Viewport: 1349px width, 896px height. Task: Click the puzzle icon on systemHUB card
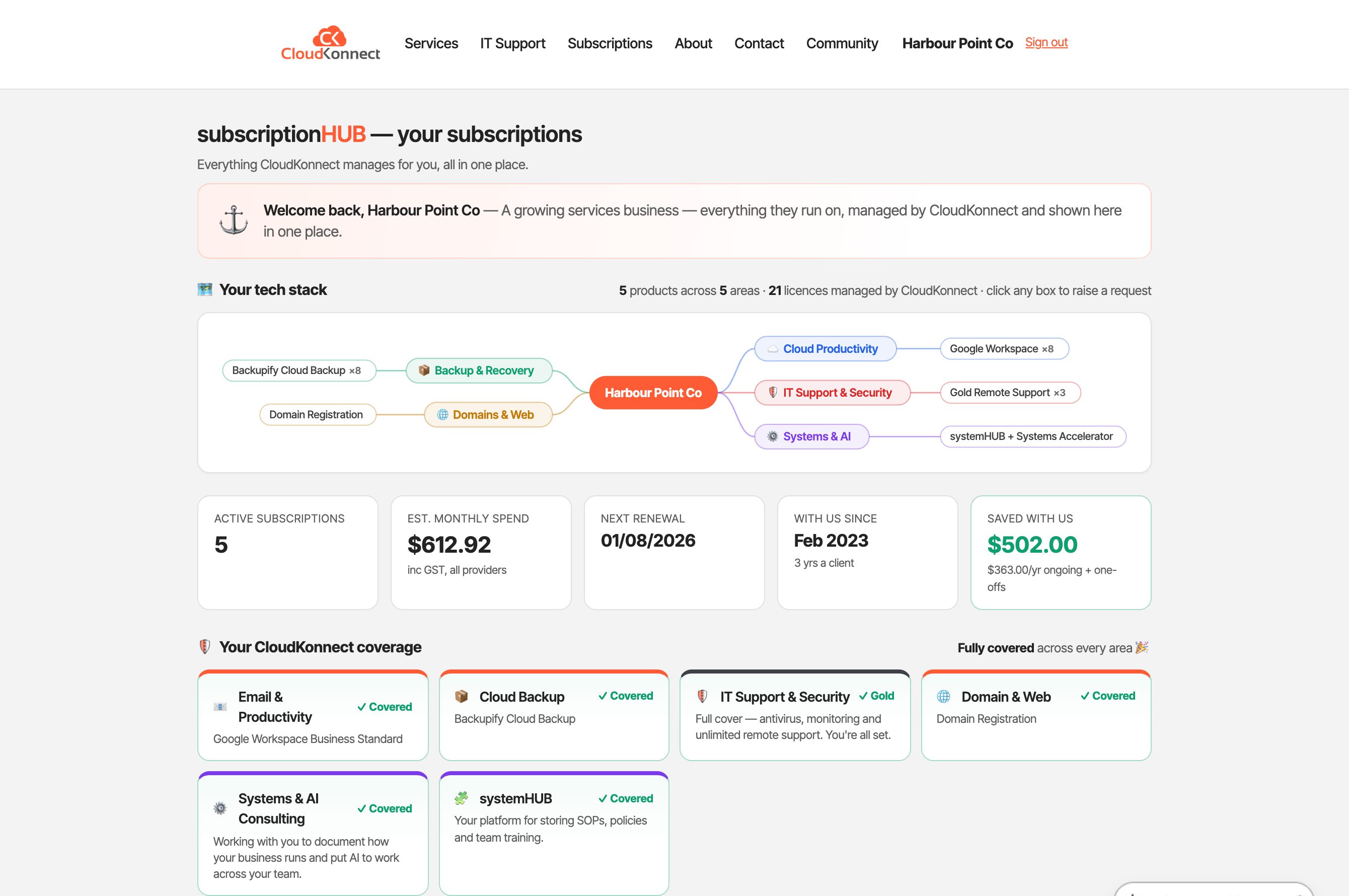[461, 798]
